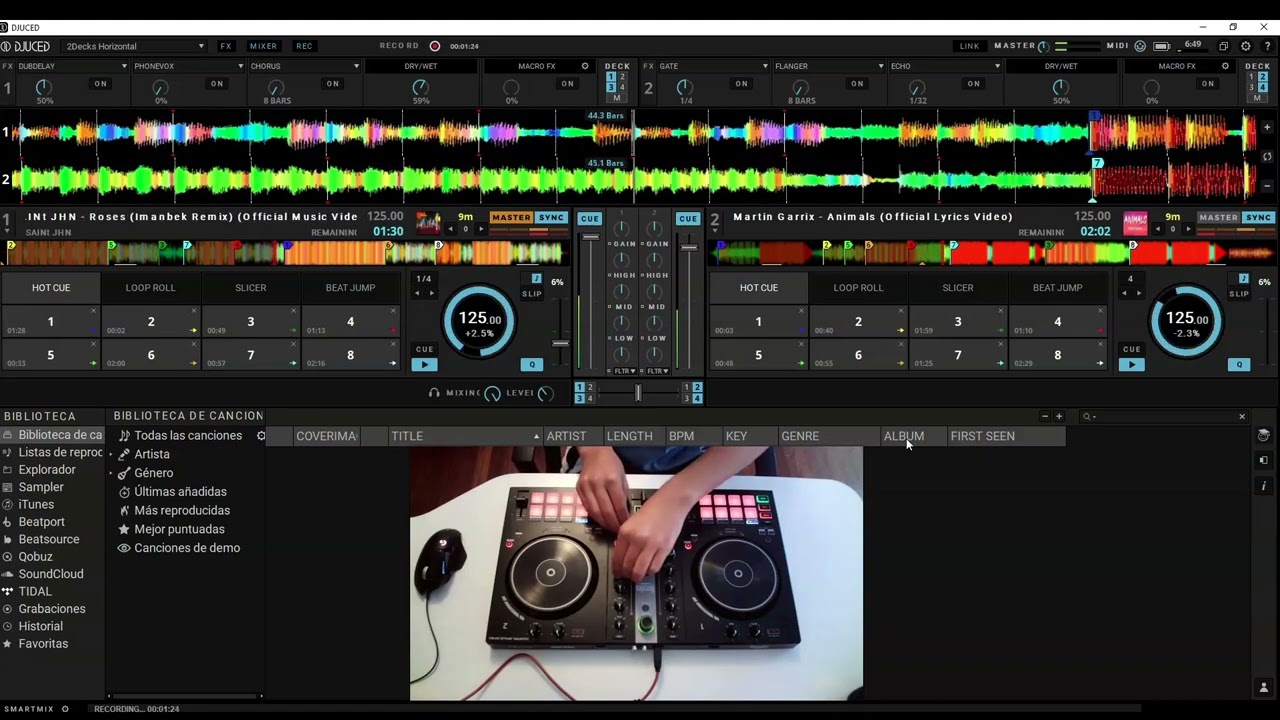Open the help question mark icon
The height and width of the screenshot is (720, 1280).
(x=1267, y=46)
